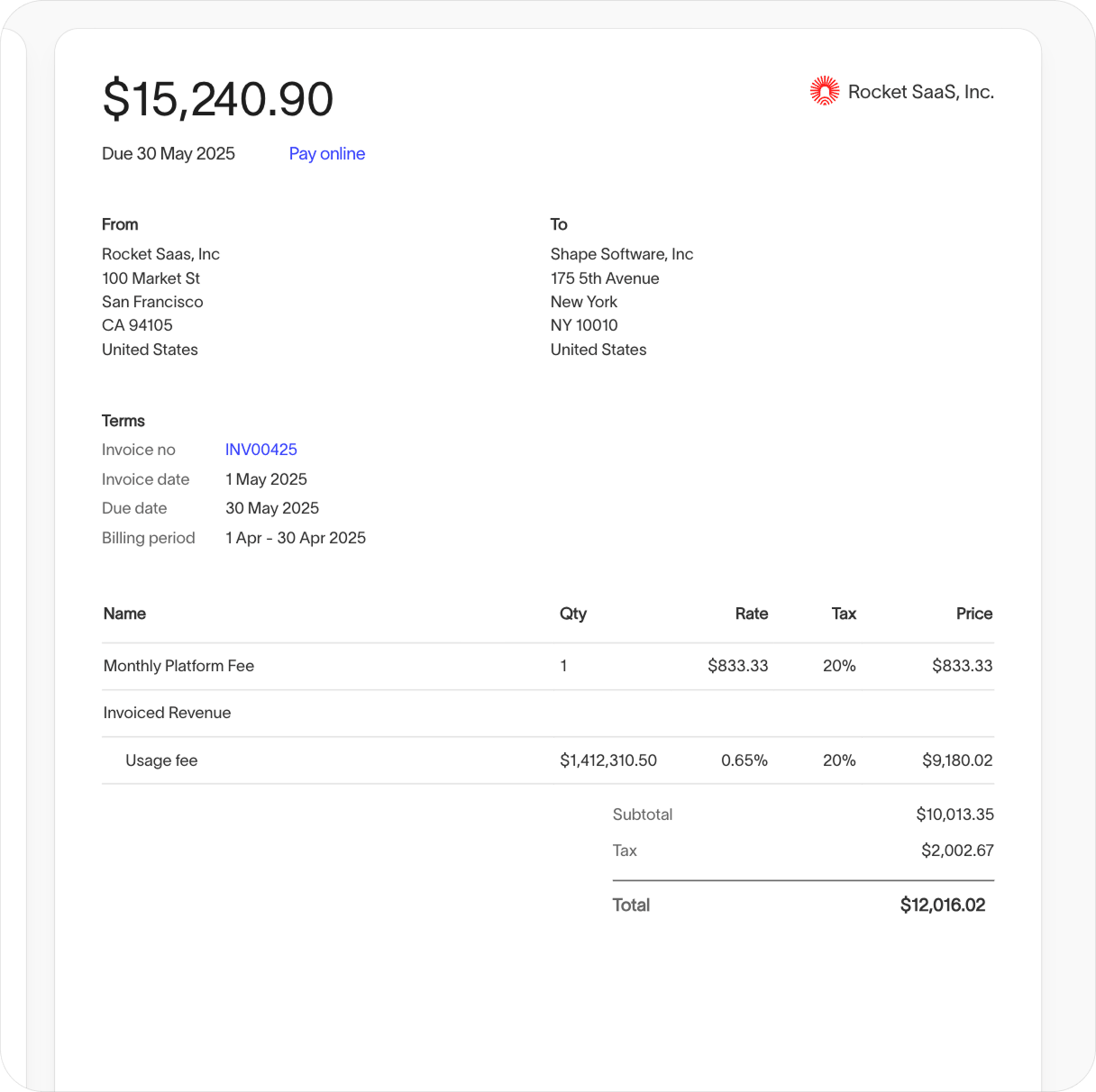This screenshot has width=1096, height=1092.
Task: Select the Monthly Platform Fee line item
Action: coord(178,666)
